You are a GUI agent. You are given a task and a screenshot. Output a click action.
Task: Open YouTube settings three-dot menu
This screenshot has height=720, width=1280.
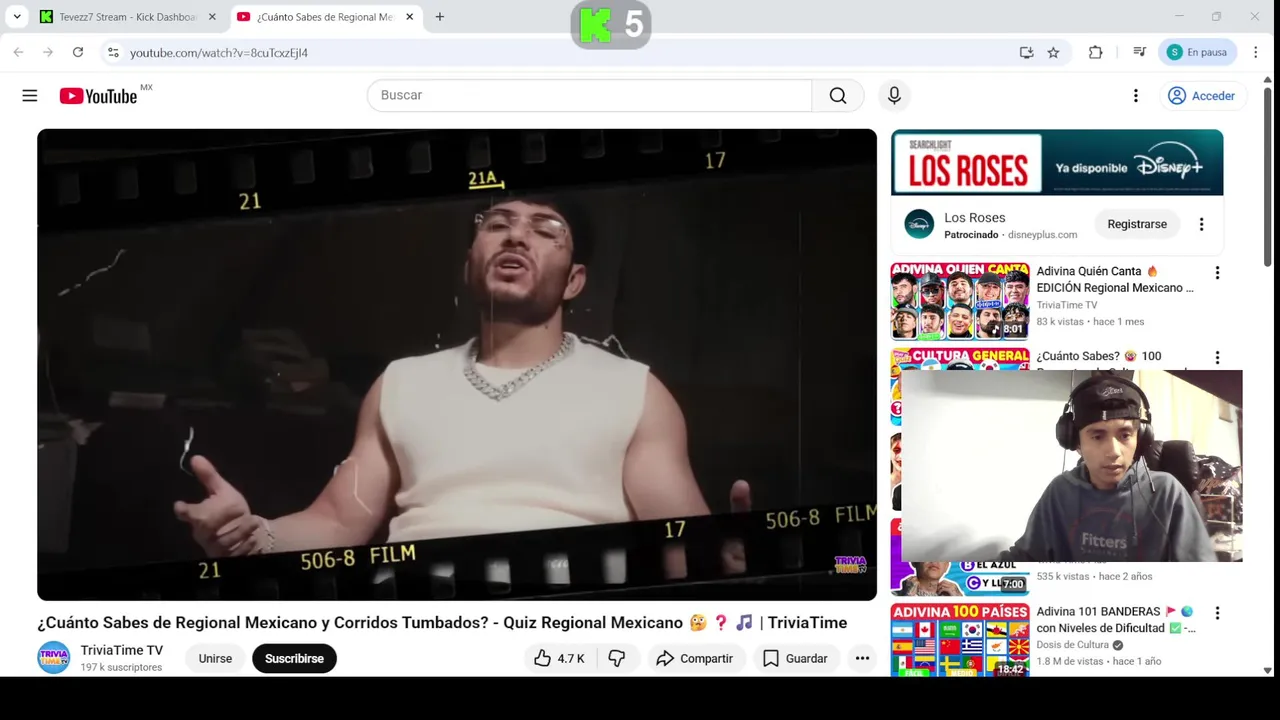[1135, 96]
